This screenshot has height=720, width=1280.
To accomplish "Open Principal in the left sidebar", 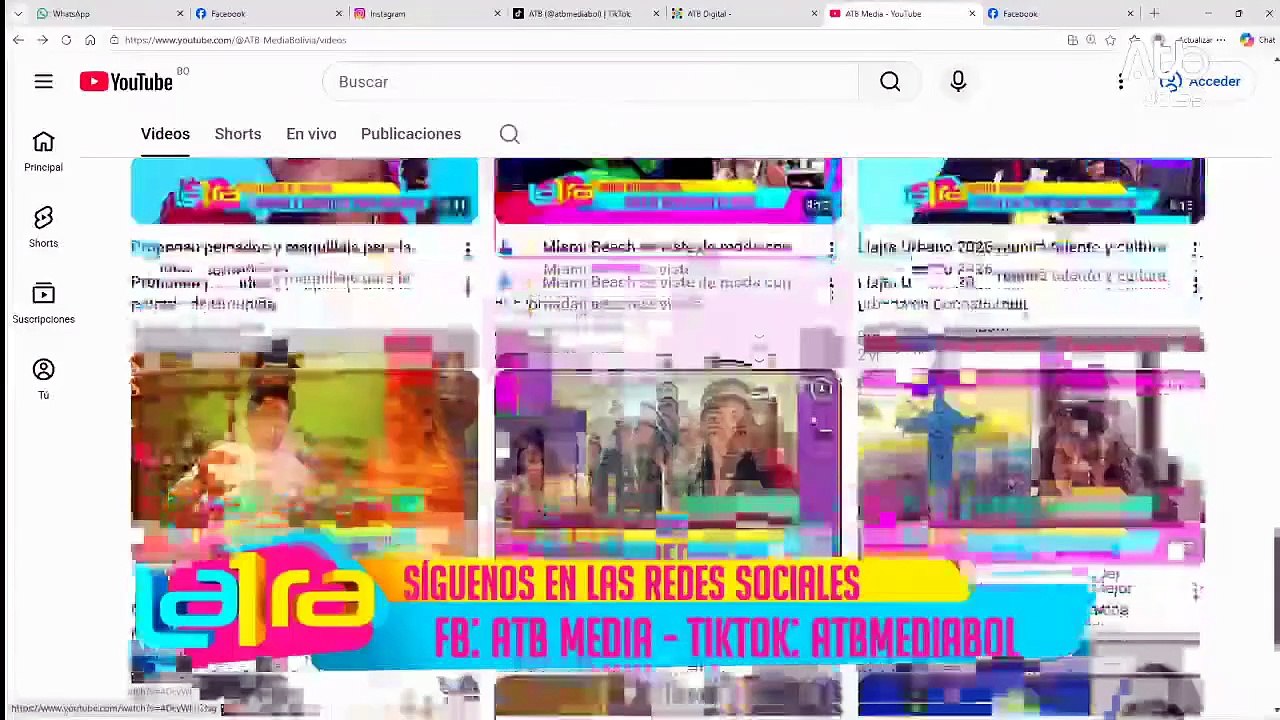I will (x=43, y=152).
